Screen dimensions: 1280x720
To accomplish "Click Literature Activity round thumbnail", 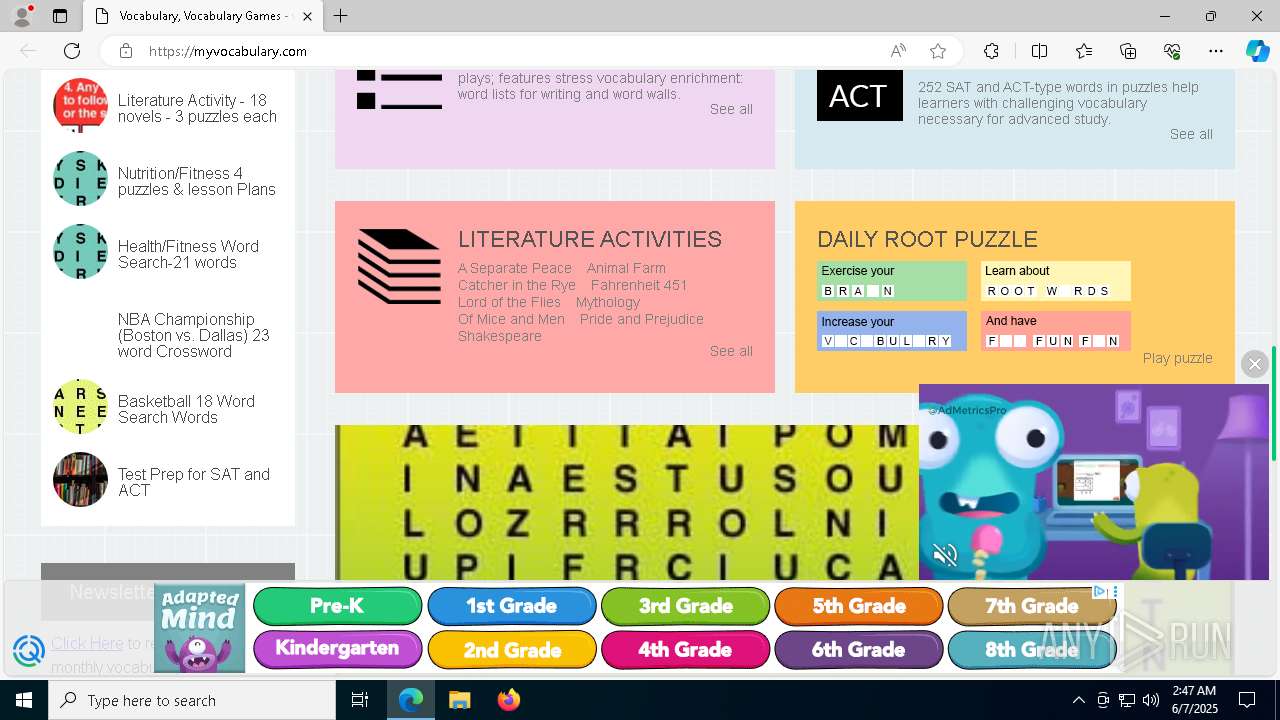I will 80,106.
